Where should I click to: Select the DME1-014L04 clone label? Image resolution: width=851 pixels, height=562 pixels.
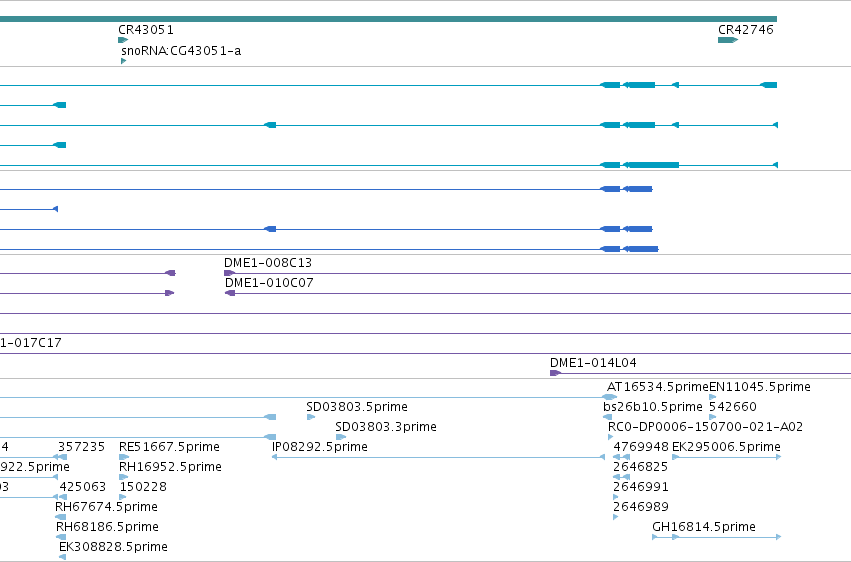pos(593,363)
